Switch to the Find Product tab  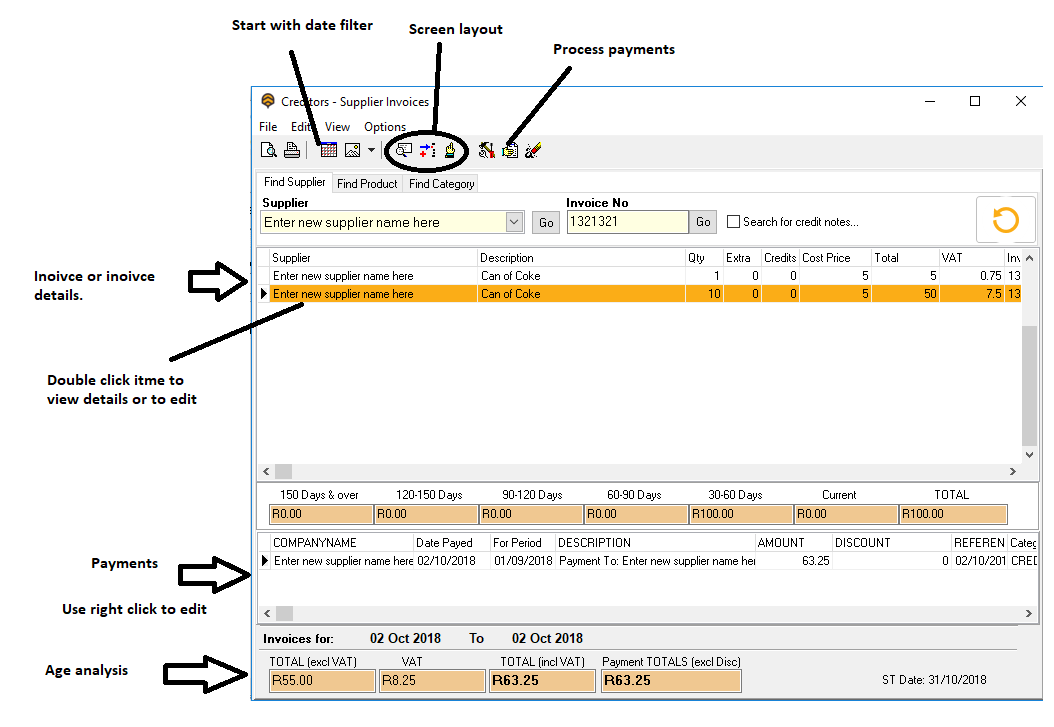pos(367,184)
